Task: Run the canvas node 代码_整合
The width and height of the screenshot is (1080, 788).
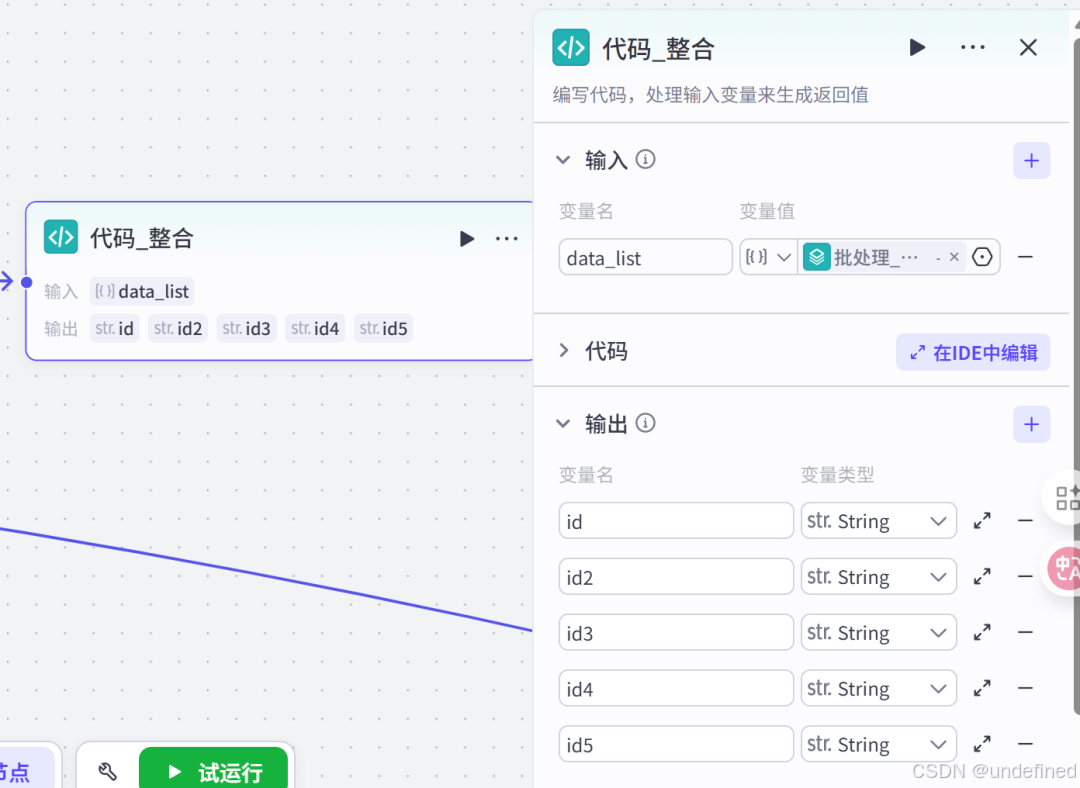Action: pos(467,238)
